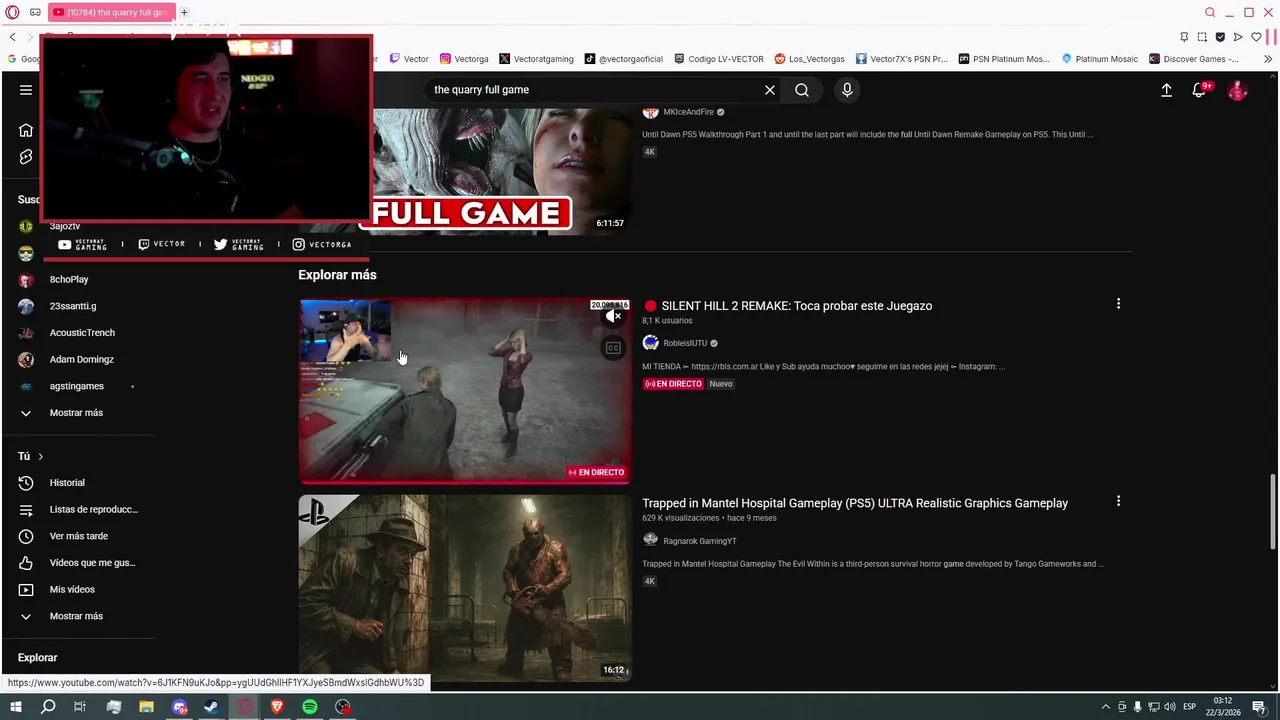Open options menu for Mantel Hospital video
The height and width of the screenshot is (720, 1280).
[x=1118, y=501]
